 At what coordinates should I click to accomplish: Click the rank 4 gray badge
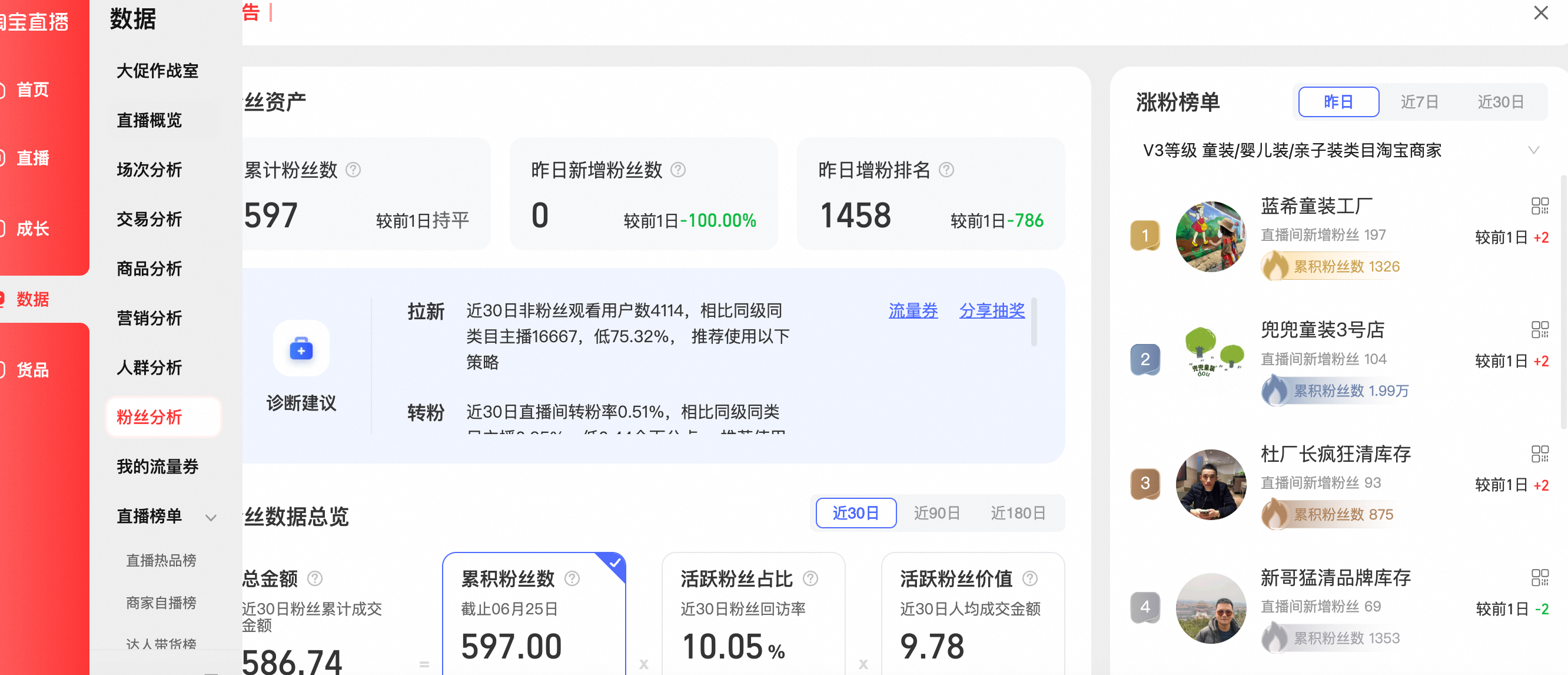[x=1145, y=607]
